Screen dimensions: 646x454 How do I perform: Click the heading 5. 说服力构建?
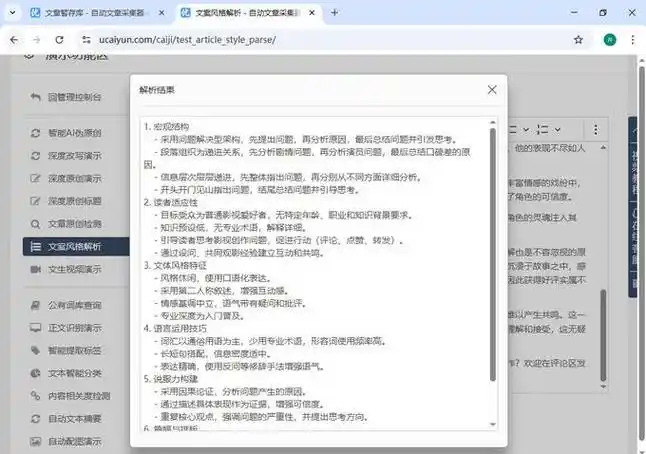[171, 379]
